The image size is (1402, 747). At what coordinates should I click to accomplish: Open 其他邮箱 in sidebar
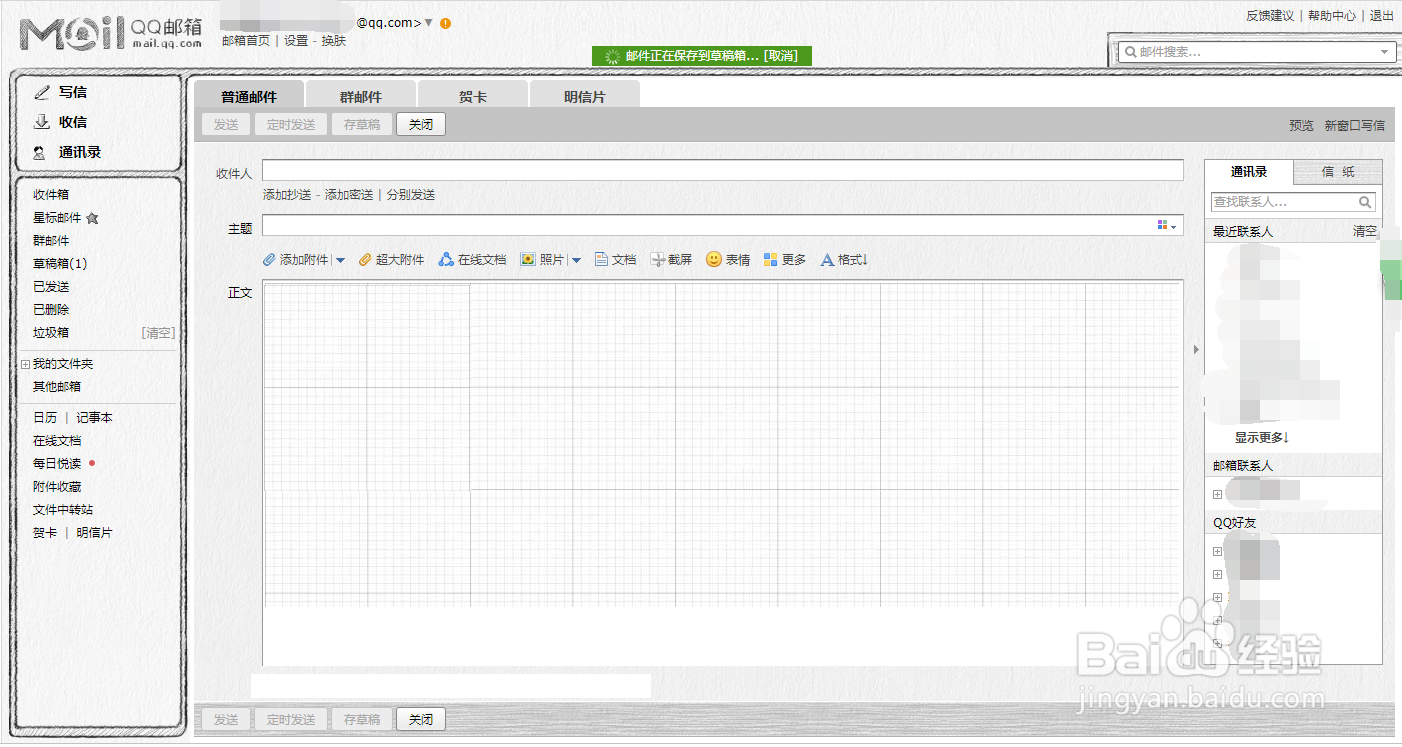(57, 387)
